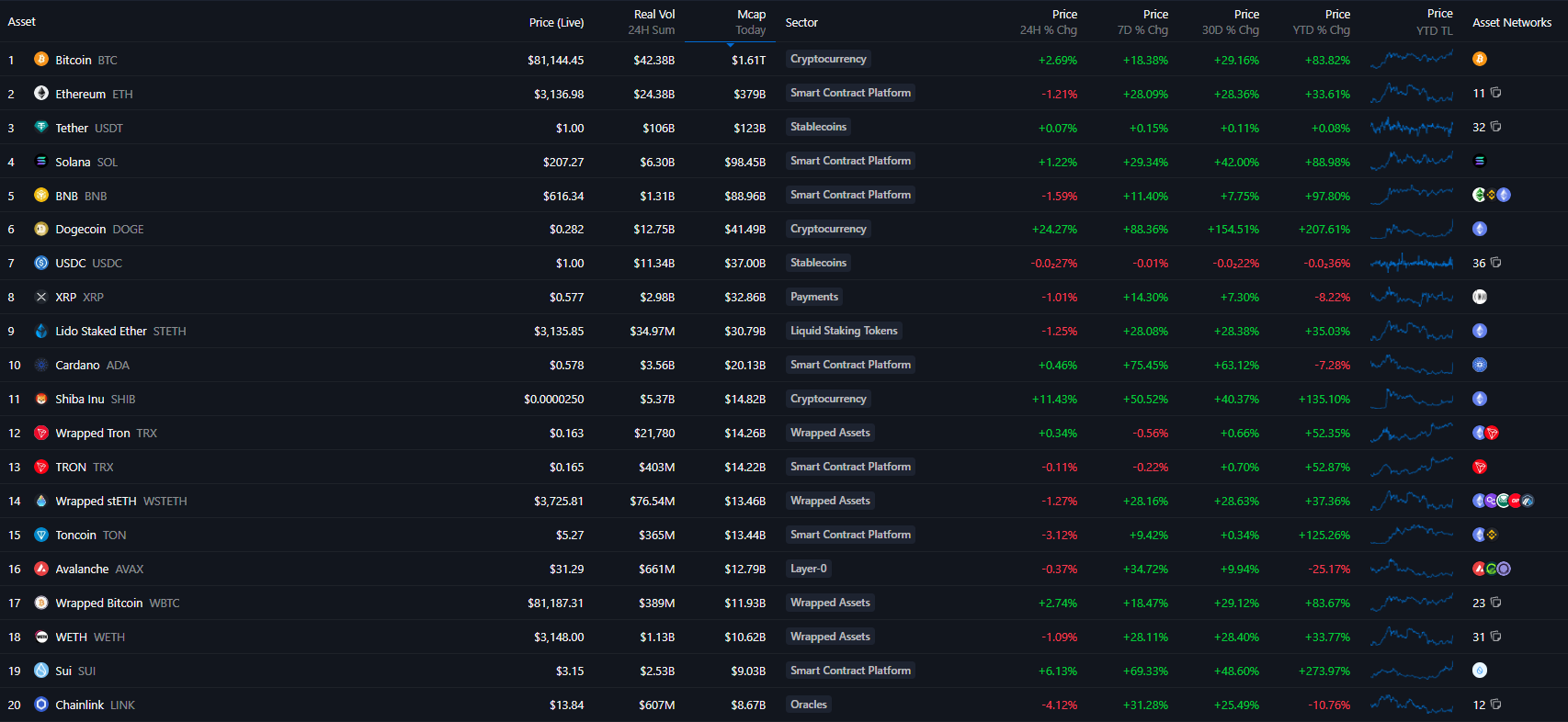Click the Liquid Staking Tokens sector tag
This screenshot has width=1568, height=722.
(x=844, y=331)
